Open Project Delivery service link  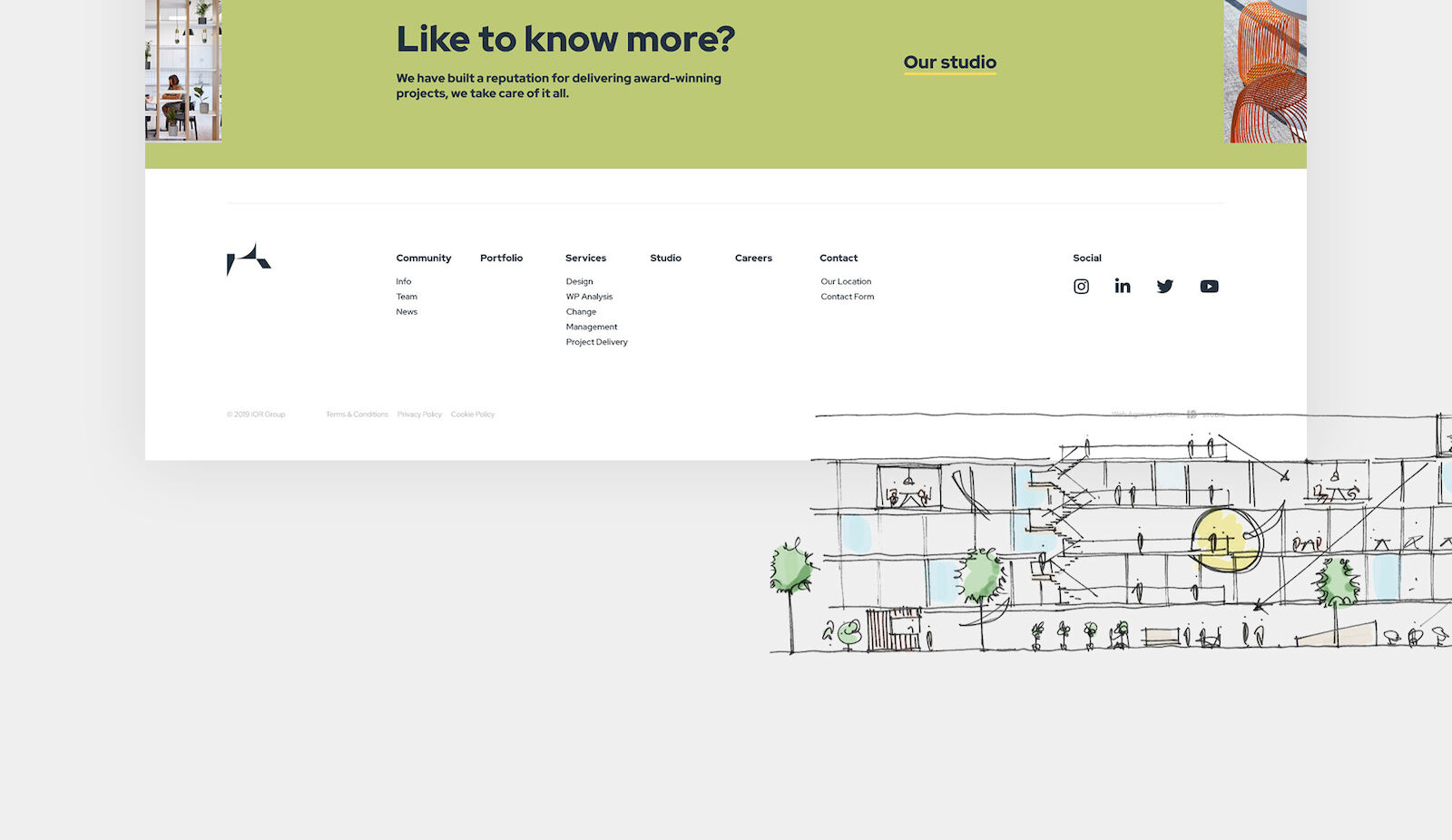[596, 342]
